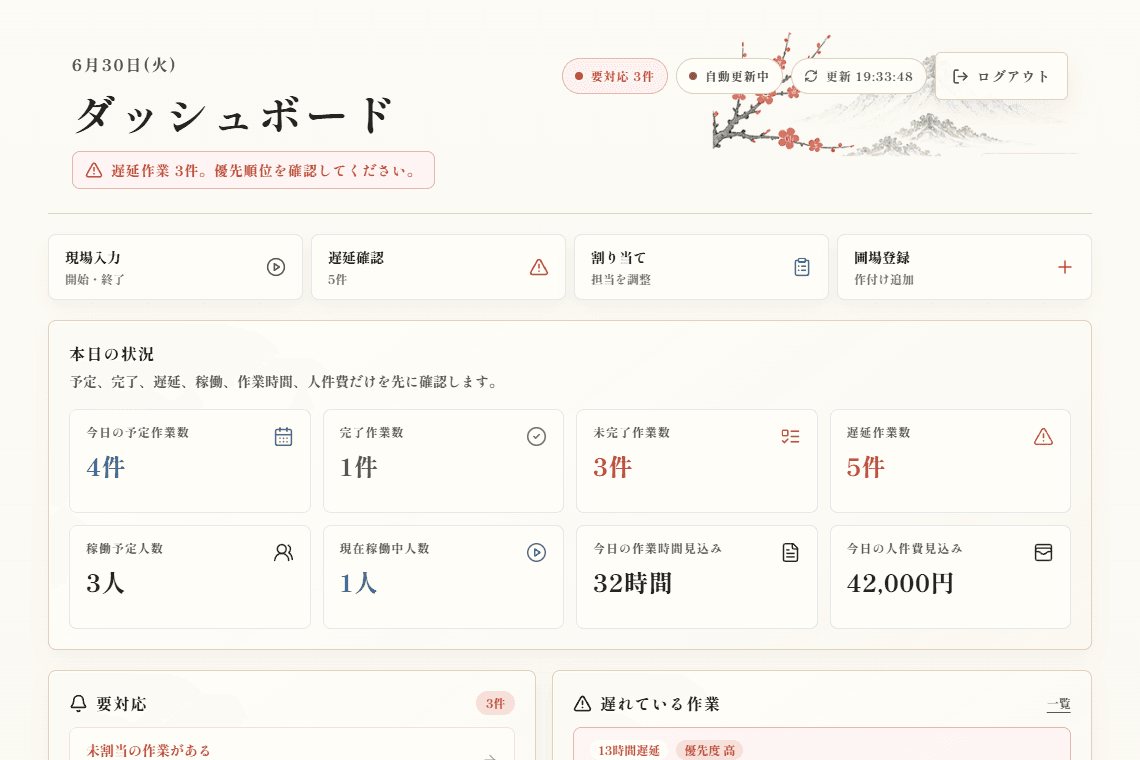Viewport: 1140px width, 760px height.
Task: Click the 13時間遅延 tag
Action: click(629, 751)
